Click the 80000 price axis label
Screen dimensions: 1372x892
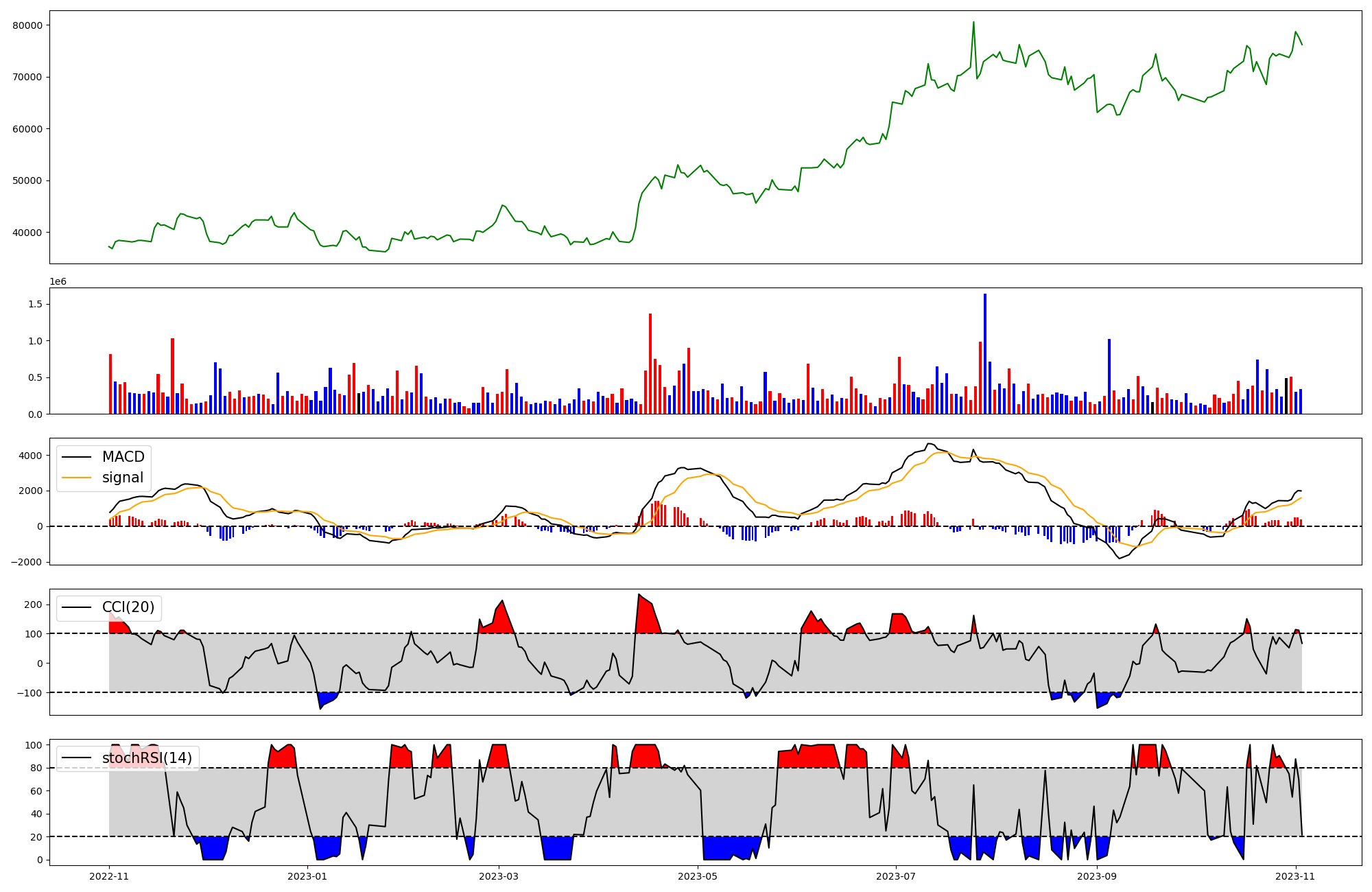tap(27, 25)
